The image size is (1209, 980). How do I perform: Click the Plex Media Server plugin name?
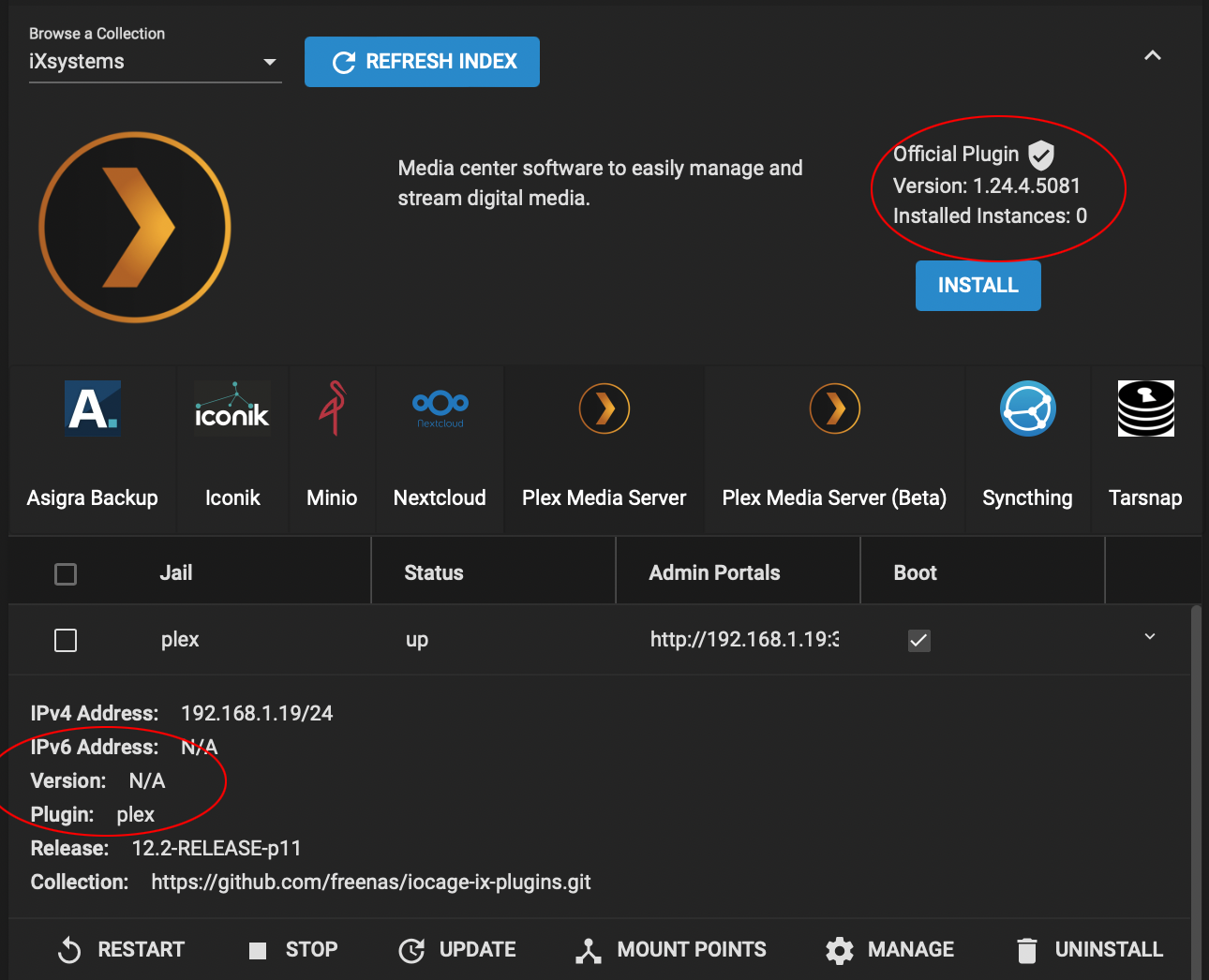(x=604, y=498)
